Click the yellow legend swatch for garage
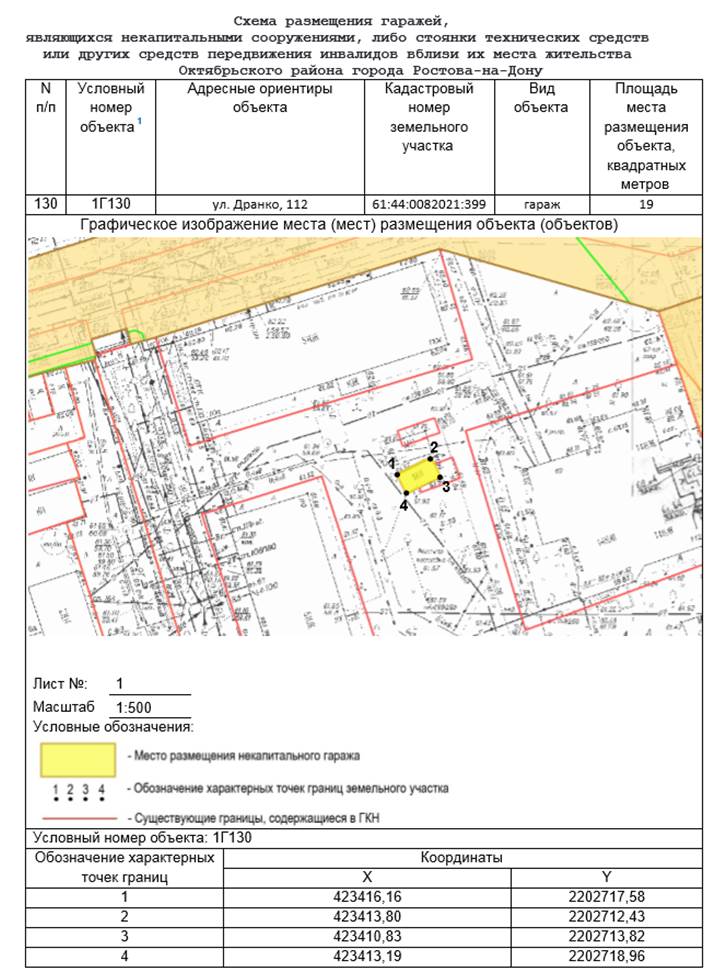The height and width of the screenshot is (973, 718). (x=78, y=760)
